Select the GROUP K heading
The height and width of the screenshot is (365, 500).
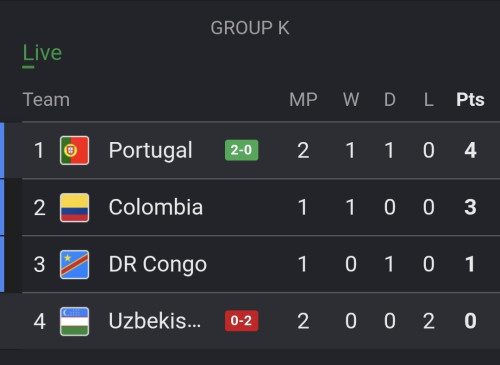[x=250, y=28]
